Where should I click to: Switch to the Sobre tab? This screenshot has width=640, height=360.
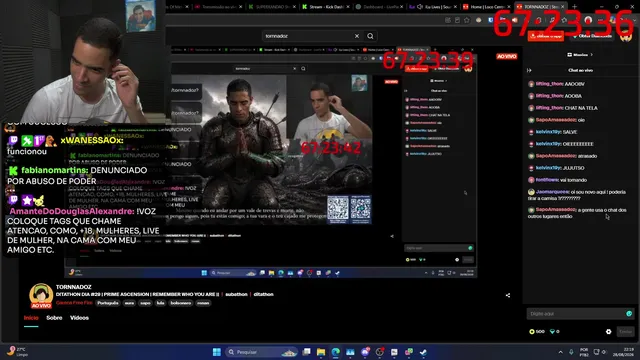54,318
